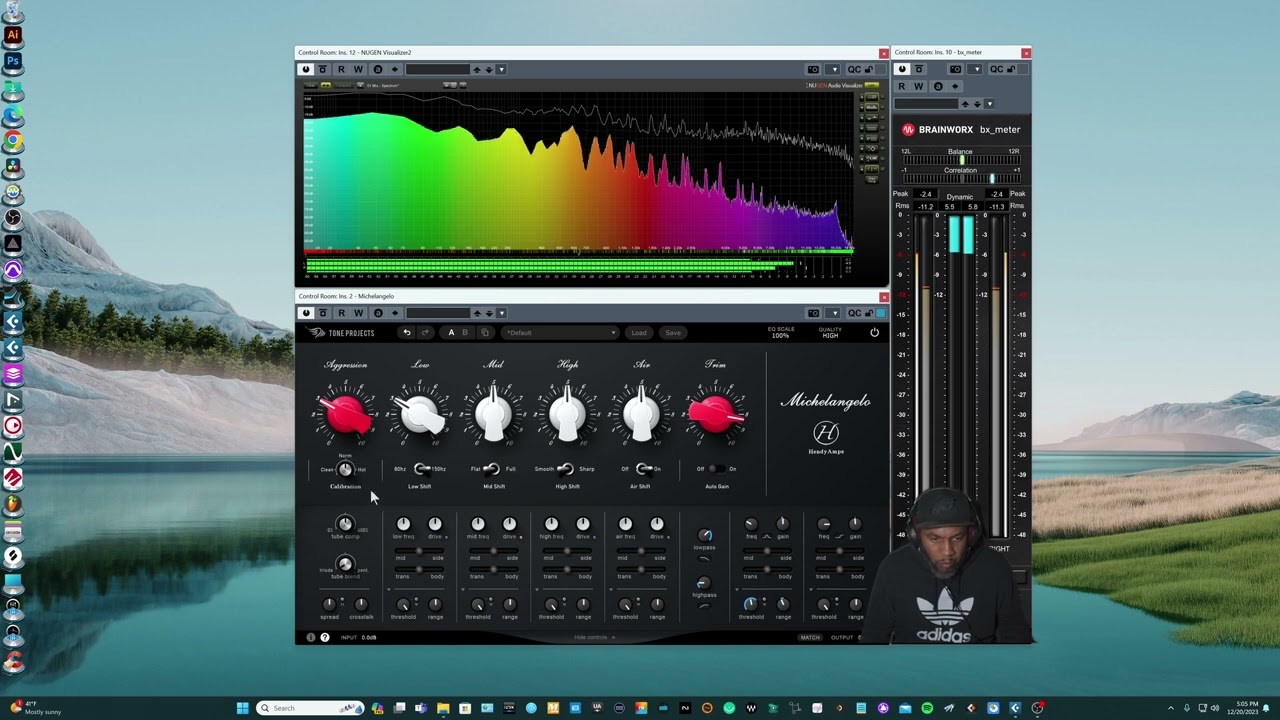1280x720 pixels.
Task: Click the Mid band white knob
Action: click(x=494, y=414)
